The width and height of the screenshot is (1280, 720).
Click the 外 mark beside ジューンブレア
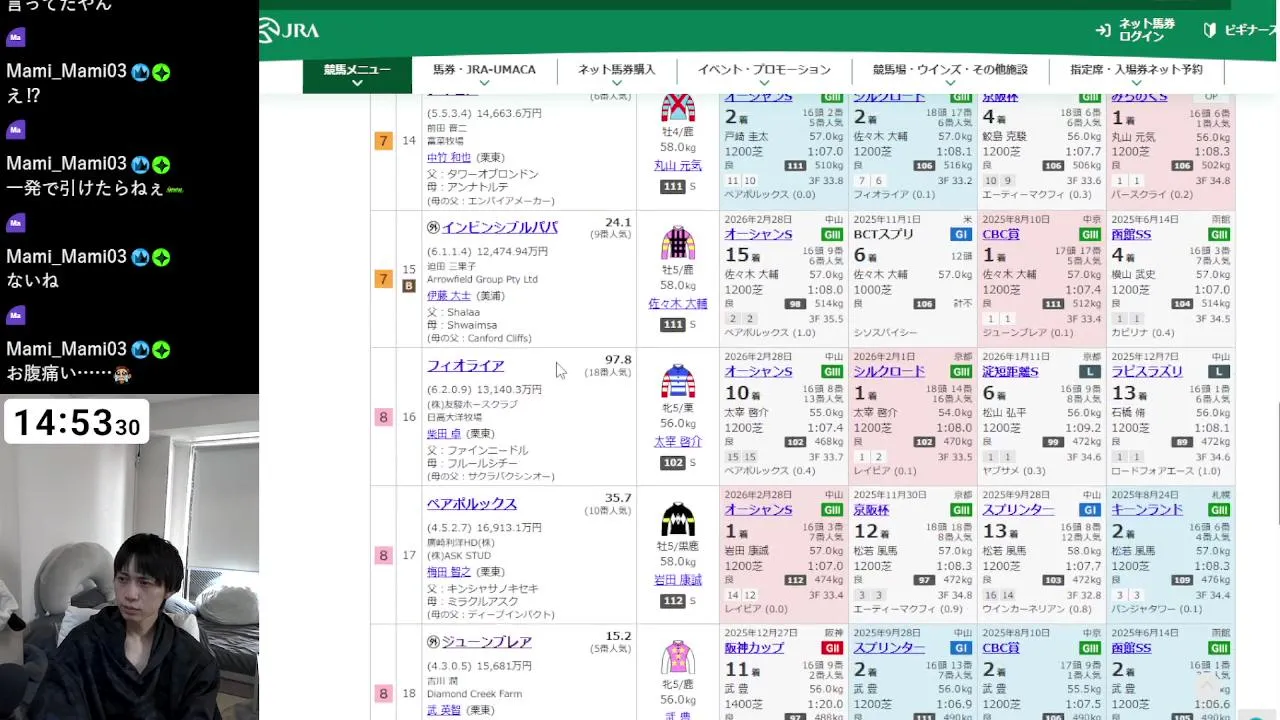(x=433, y=642)
